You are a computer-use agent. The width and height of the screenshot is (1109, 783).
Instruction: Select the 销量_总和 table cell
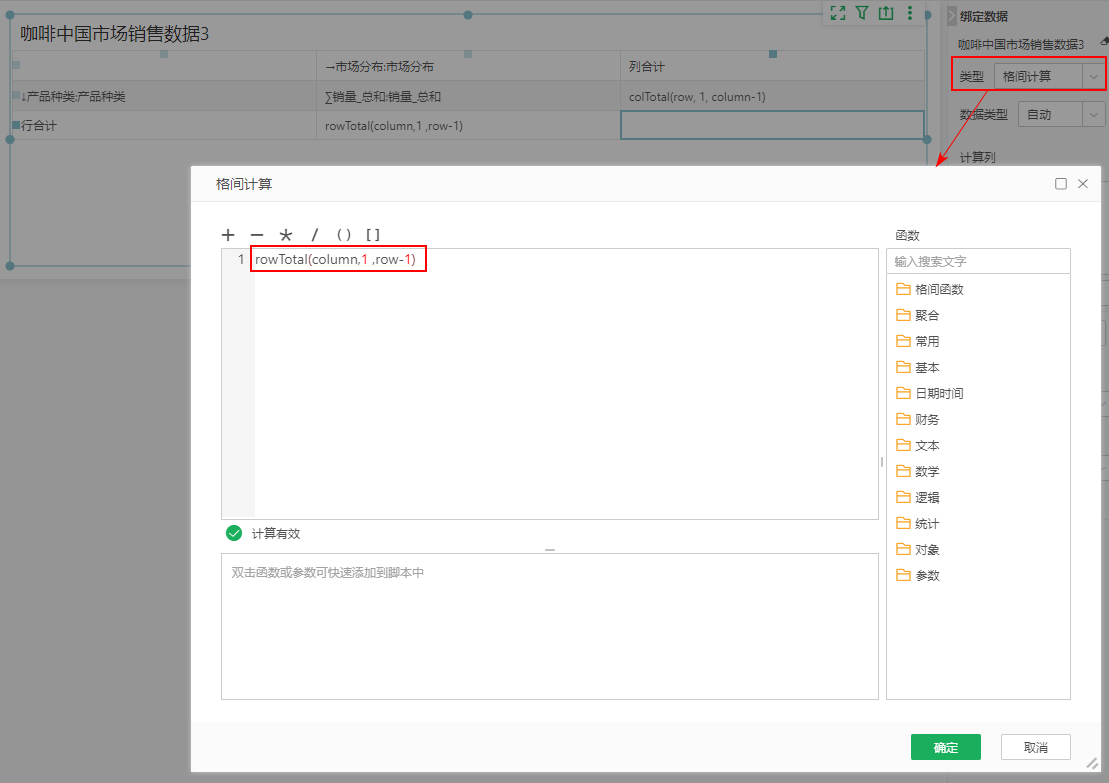(x=468, y=96)
